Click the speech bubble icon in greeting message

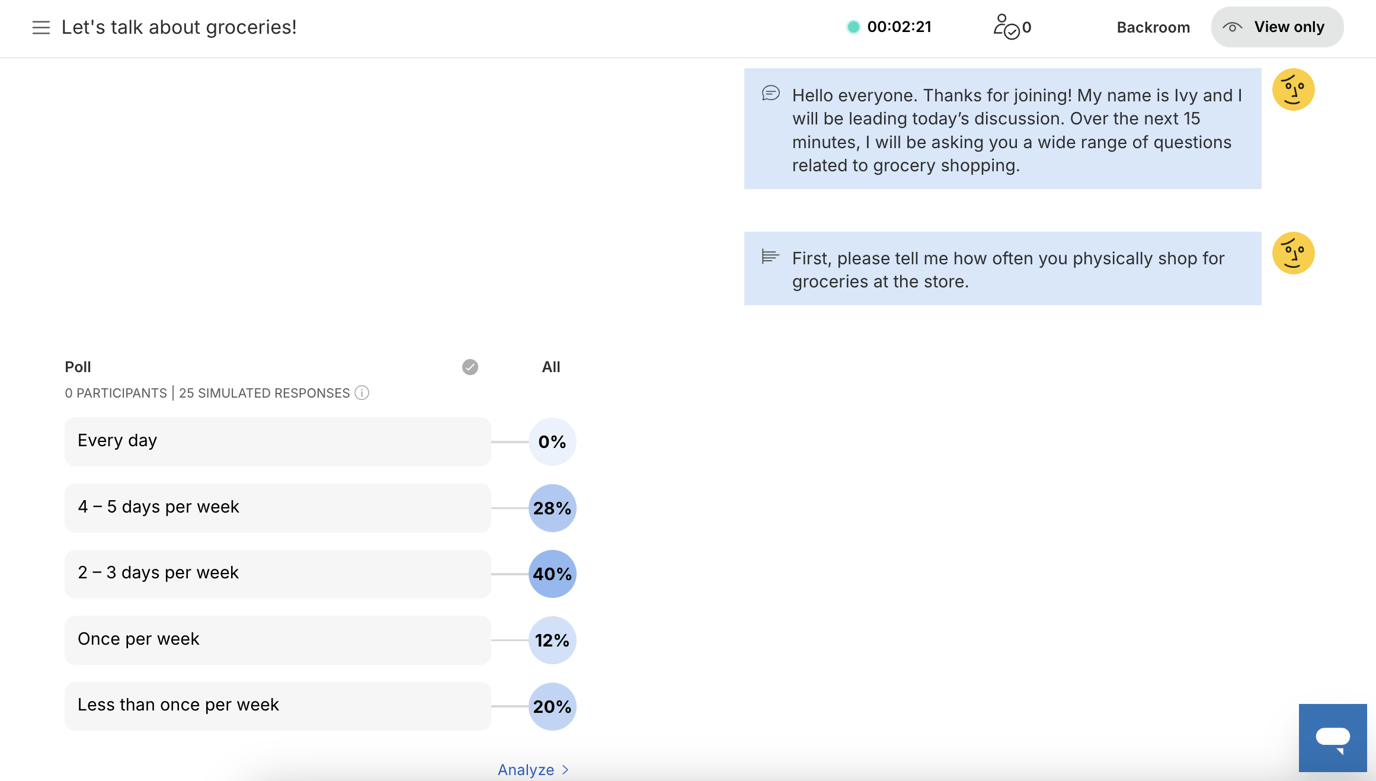pyautogui.click(x=771, y=93)
